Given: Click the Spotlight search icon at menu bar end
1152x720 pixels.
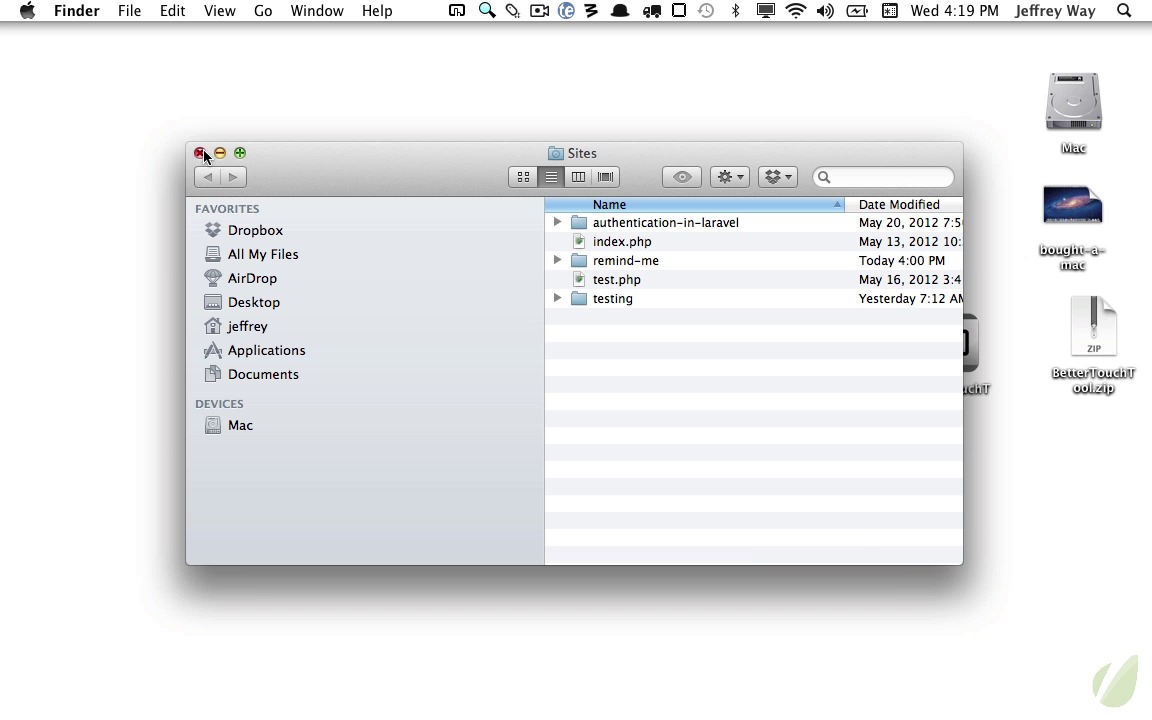Looking at the screenshot, I should tap(1124, 11).
